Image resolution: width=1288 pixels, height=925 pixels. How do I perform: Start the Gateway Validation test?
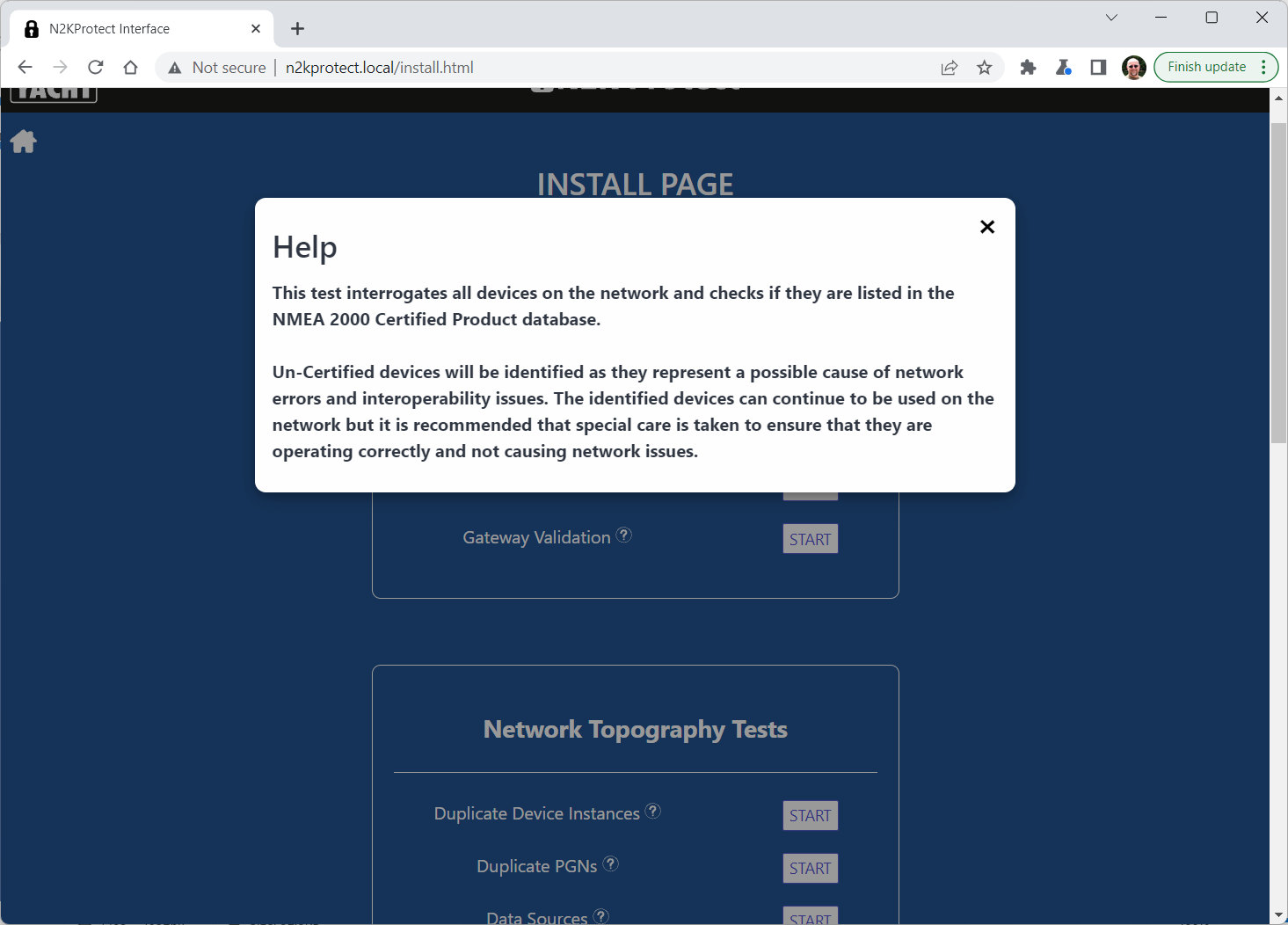point(810,539)
